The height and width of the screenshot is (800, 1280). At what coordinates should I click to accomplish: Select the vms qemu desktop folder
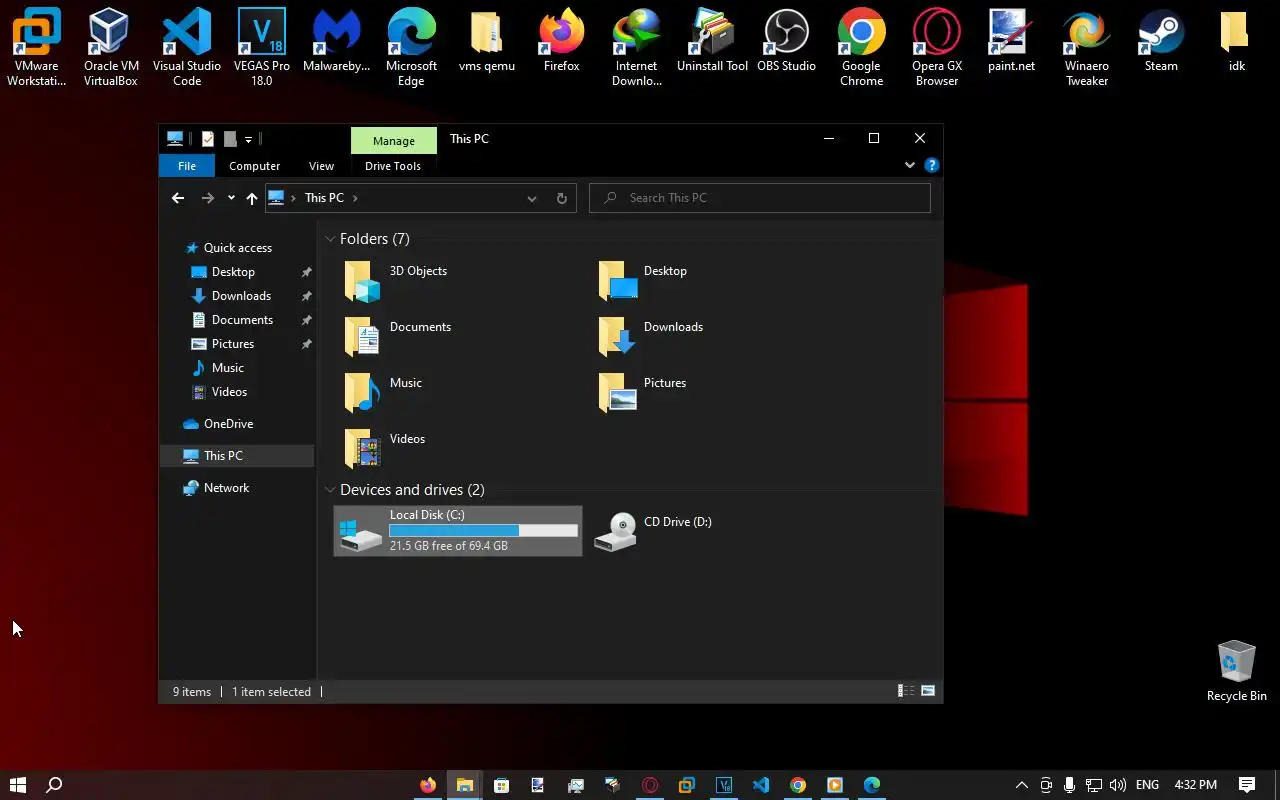click(x=486, y=40)
